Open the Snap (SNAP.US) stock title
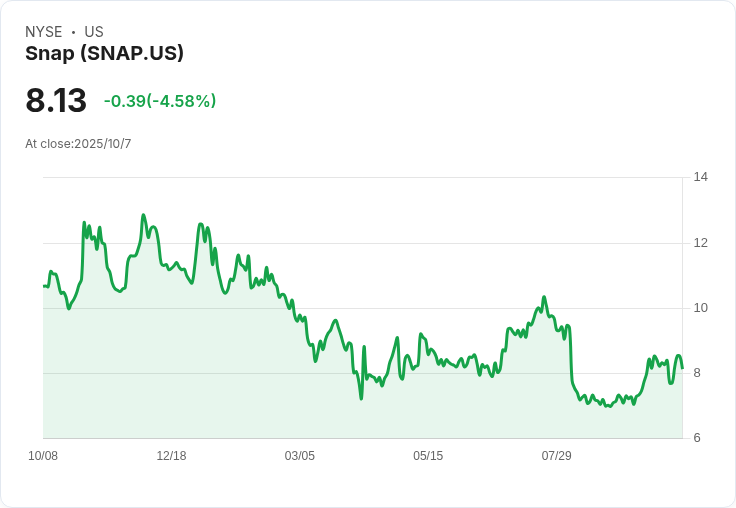 coord(104,54)
